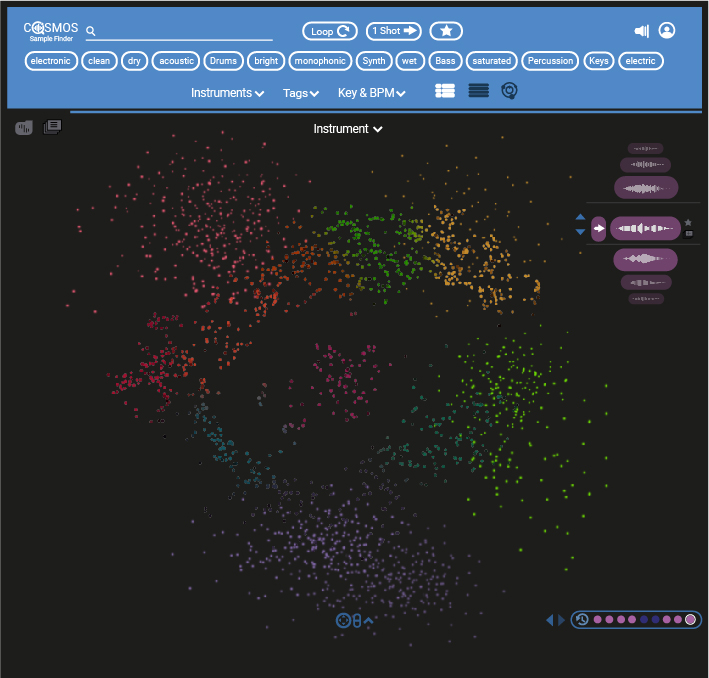This screenshot has width=709, height=678.
Task: Click the purple arrow export button
Action: coord(599,228)
